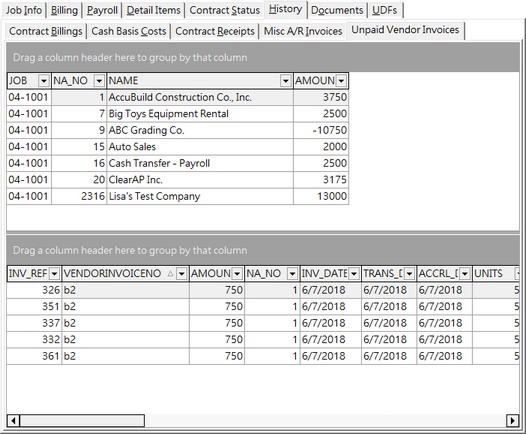Select invoice reference 361 row
The width and height of the screenshot is (526, 434).
point(263,356)
